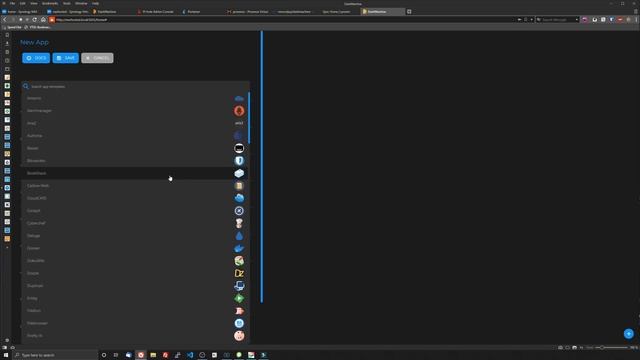Image resolution: width=640 pixels, height=360 pixels.
Task: Open the Bookmarks menu
Action: point(50,3)
